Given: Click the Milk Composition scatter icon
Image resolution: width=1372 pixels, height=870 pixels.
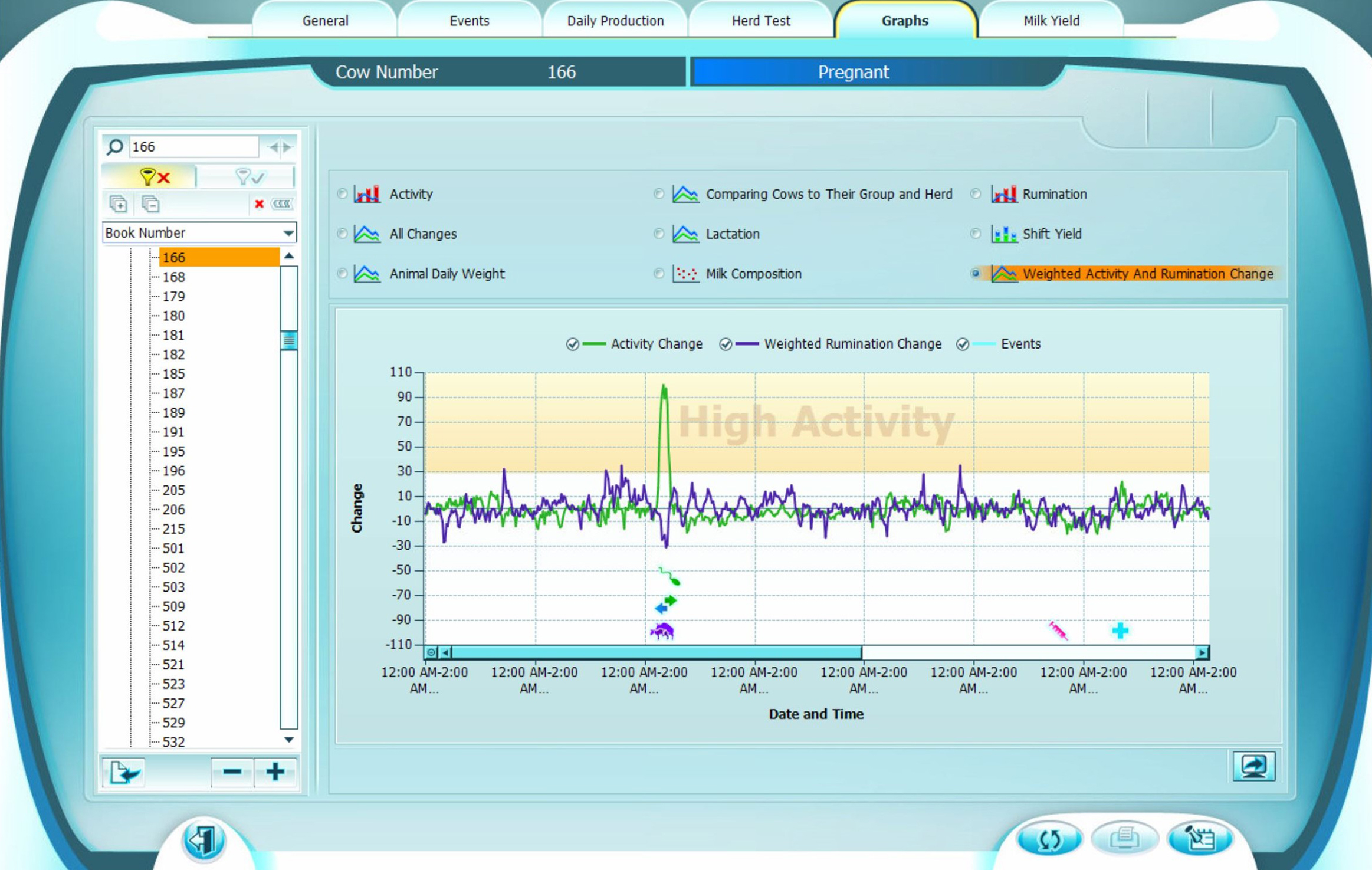Looking at the screenshot, I should pos(685,274).
